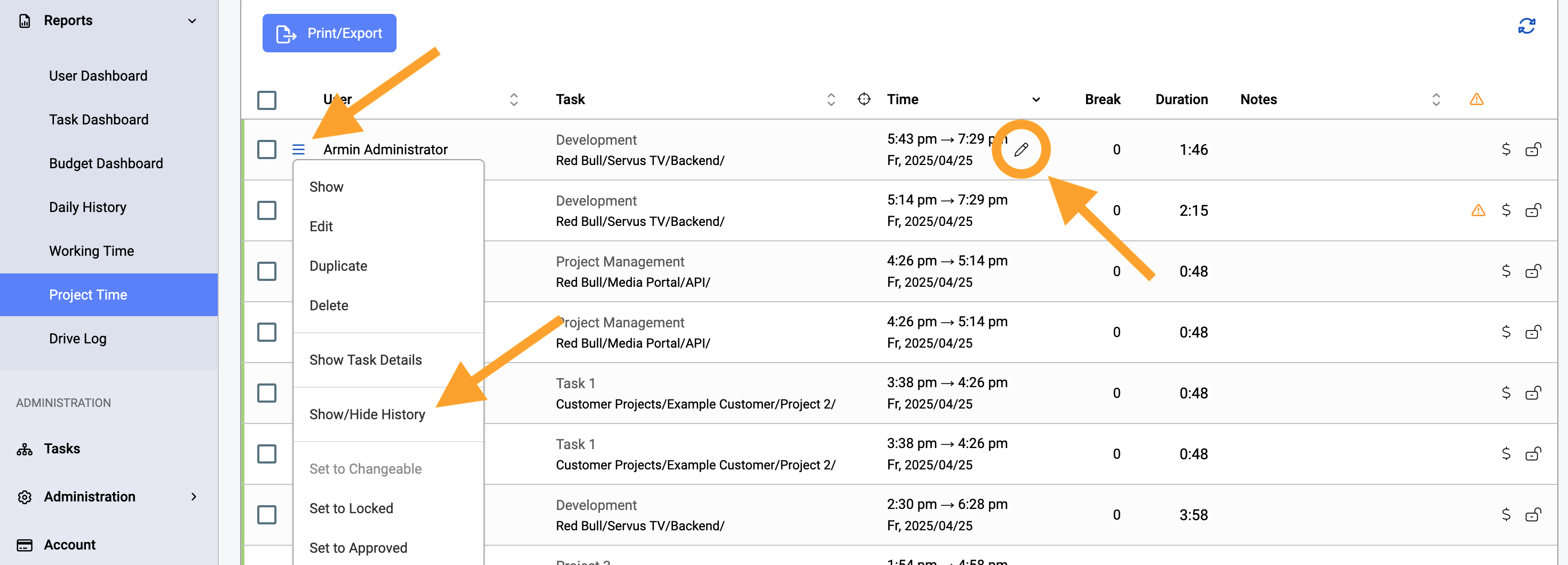Open Budget Dashboard in sidebar
1568x565 pixels.
pyautogui.click(x=106, y=164)
